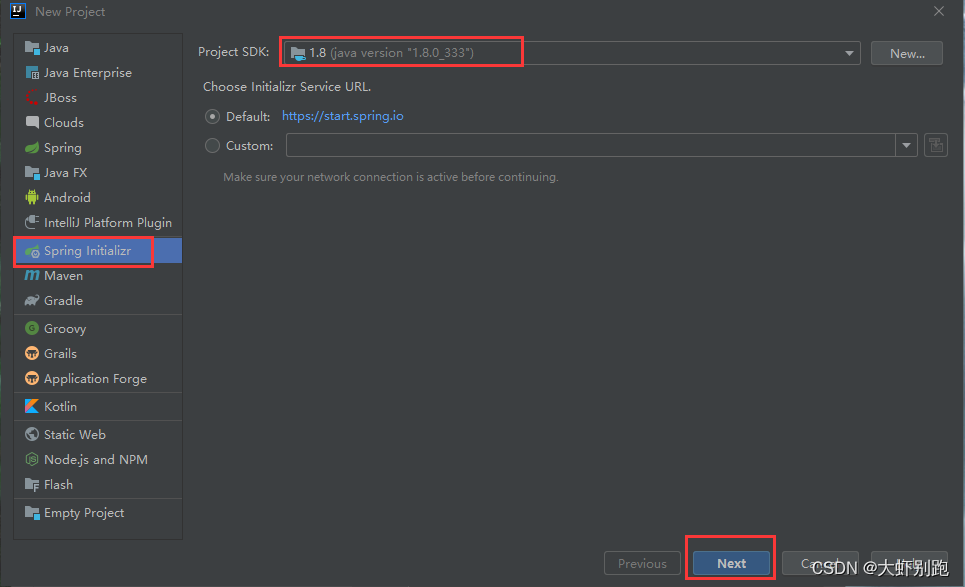Expand the Custom URL history dropdown

(x=907, y=145)
